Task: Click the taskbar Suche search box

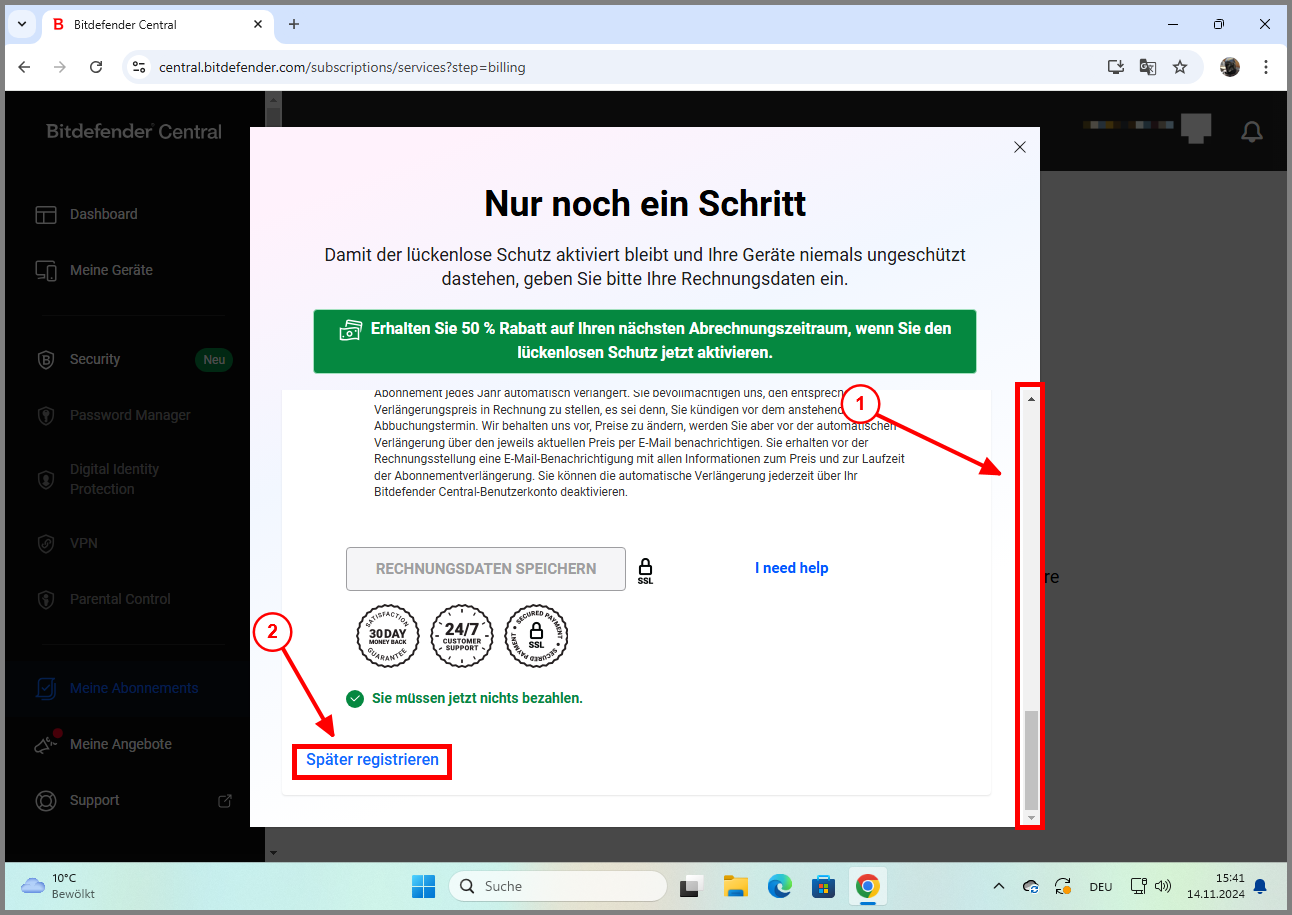Action: click(x=558, y=886)
